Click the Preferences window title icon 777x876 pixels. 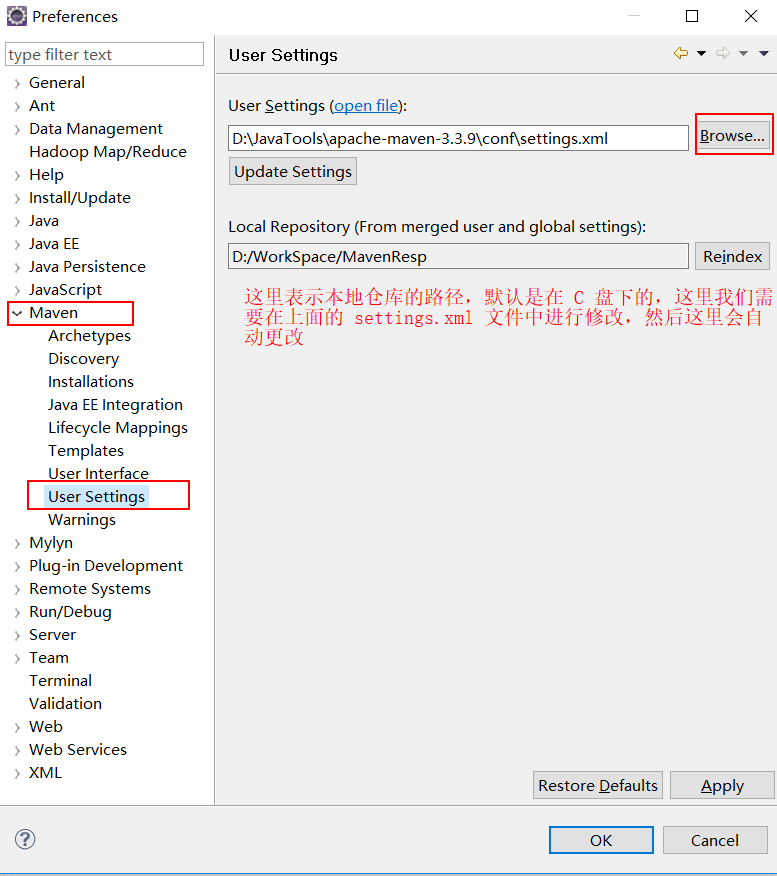[17, 16]
